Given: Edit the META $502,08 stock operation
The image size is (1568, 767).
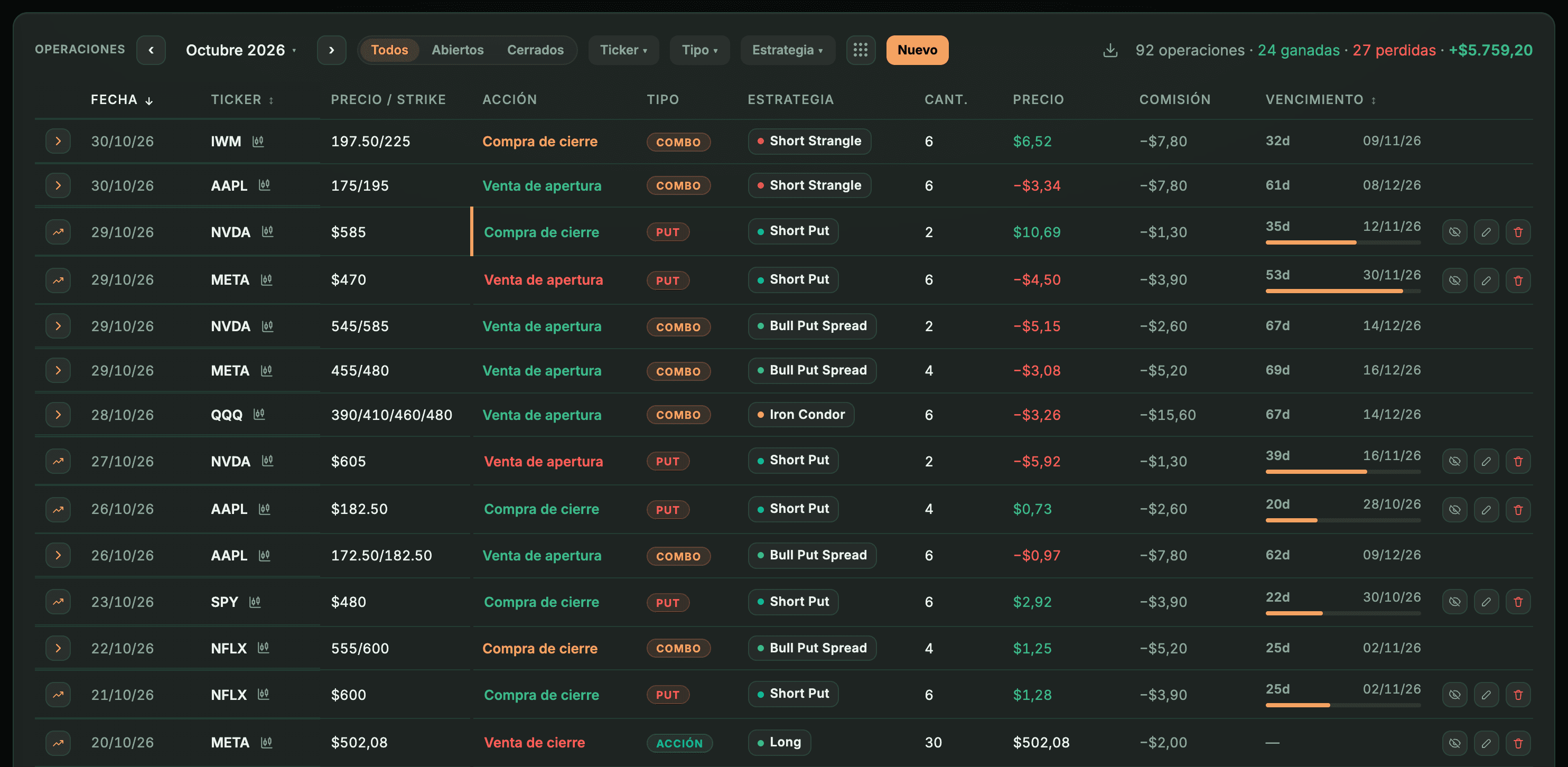Looking at the screenshot, I should tap(1487, 743).
